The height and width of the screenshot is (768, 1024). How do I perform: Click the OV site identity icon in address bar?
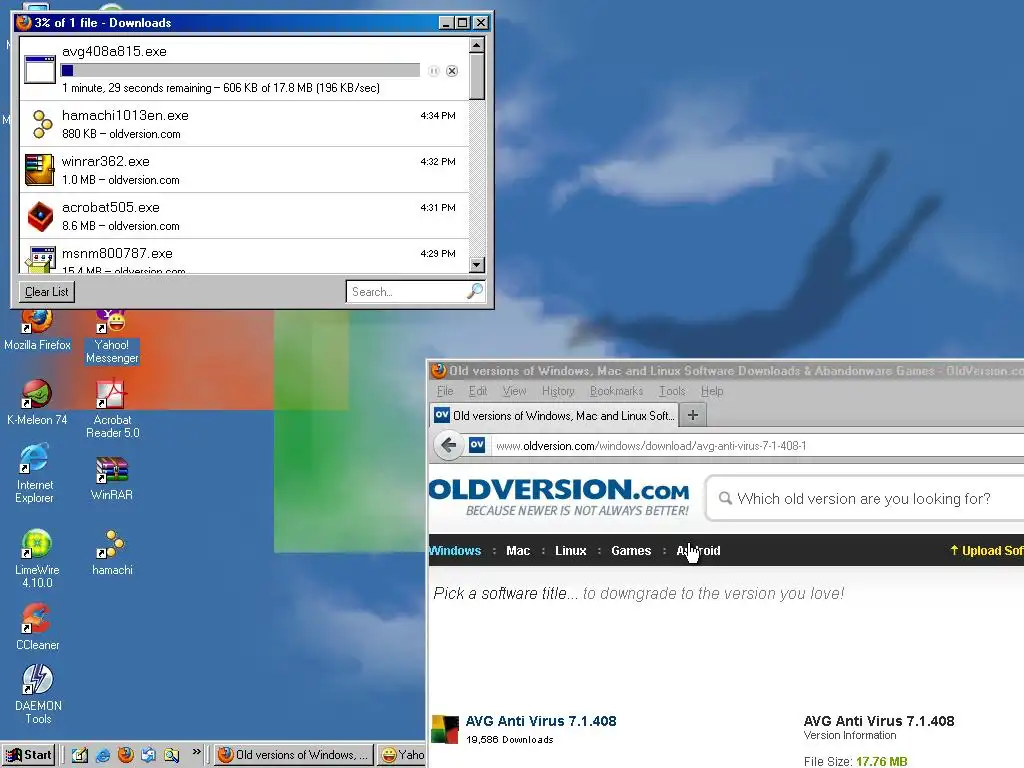(x=477, y=445)
